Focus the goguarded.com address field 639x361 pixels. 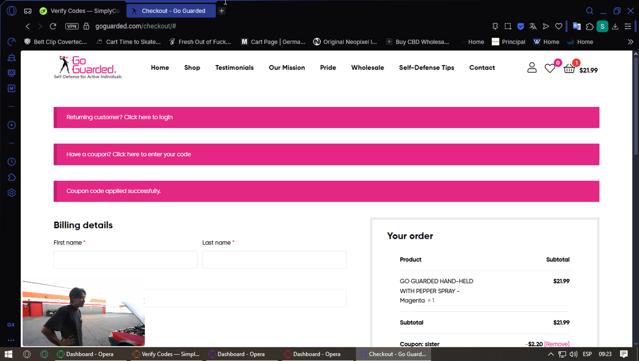pyautogui.click(x=136, y=26)
